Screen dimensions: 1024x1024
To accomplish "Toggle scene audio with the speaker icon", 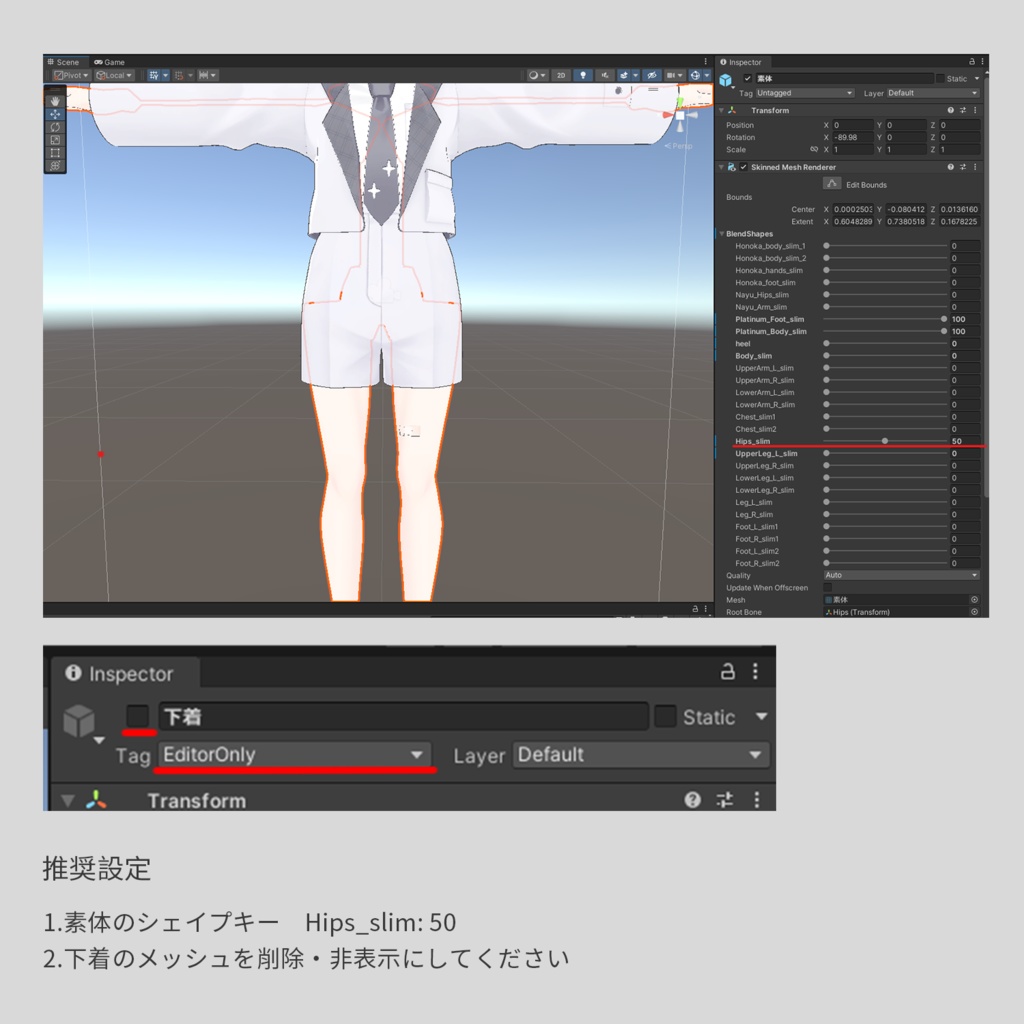I will [605, 75].
